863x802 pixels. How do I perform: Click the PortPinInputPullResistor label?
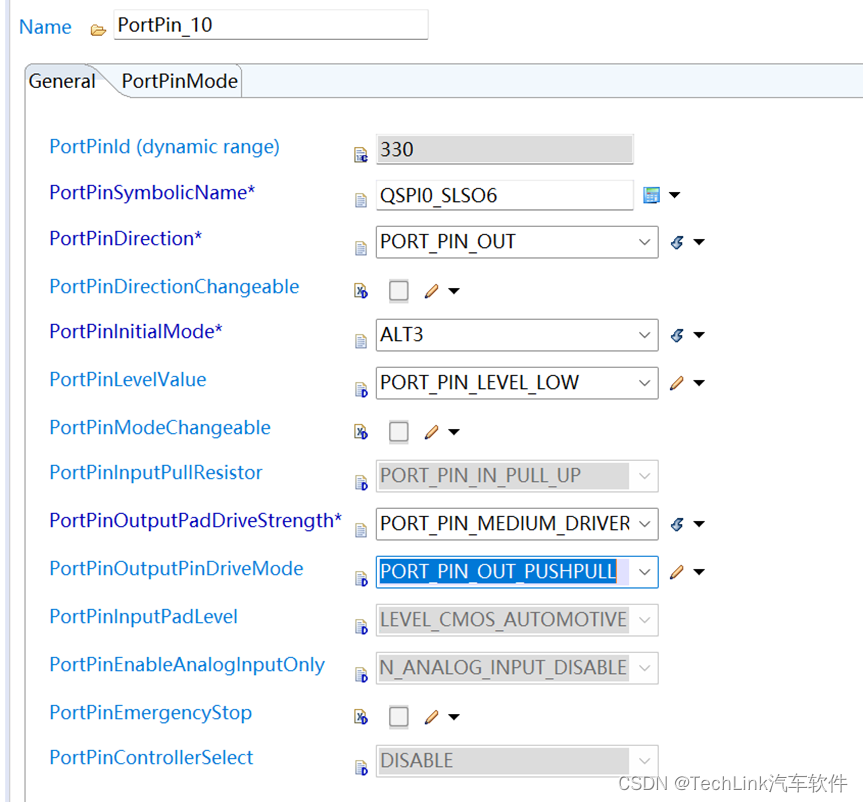tap(156, 473)
